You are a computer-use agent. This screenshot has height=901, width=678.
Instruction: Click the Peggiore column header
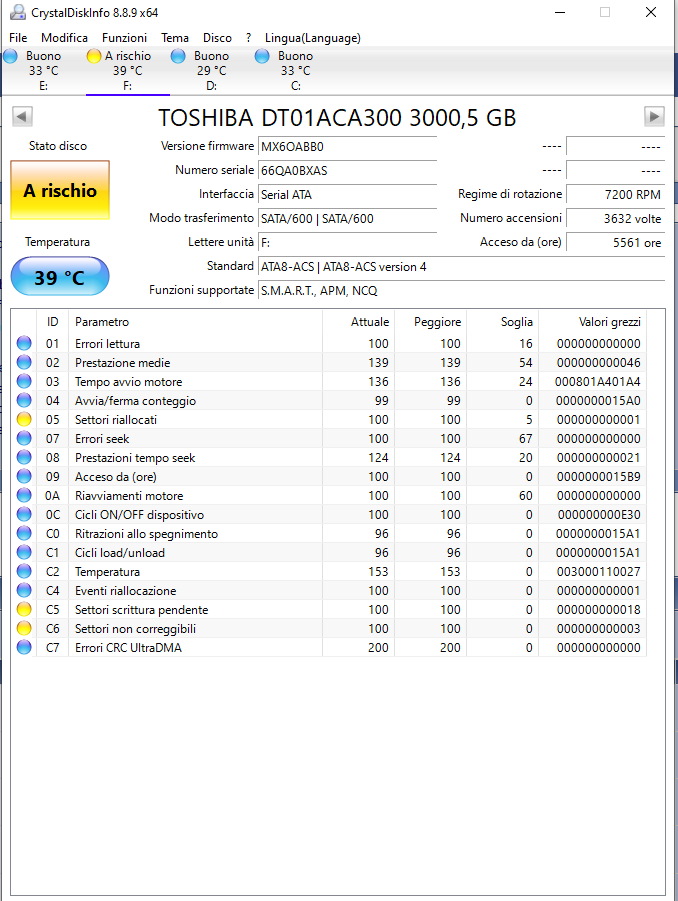tap(430, 322)
